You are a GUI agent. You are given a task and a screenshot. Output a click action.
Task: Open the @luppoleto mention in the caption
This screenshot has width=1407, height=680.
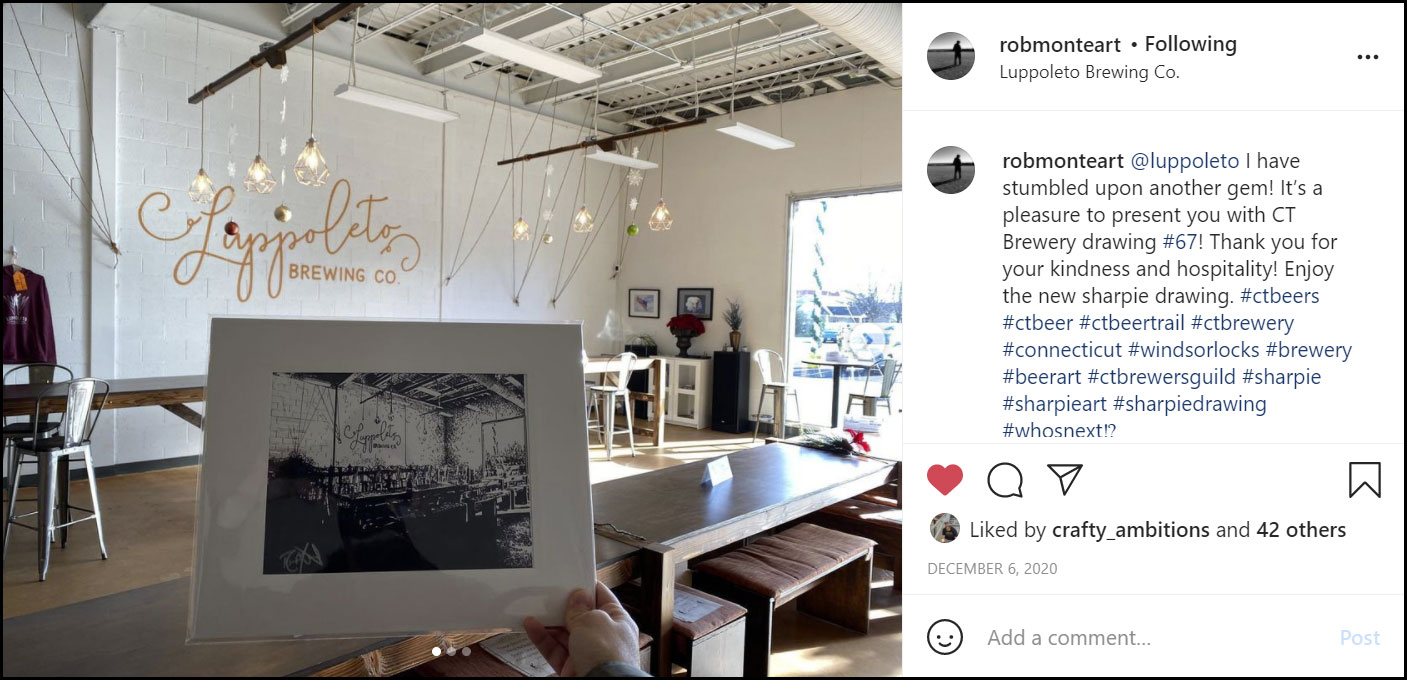pyautogui.click(x=1185, y=161)
